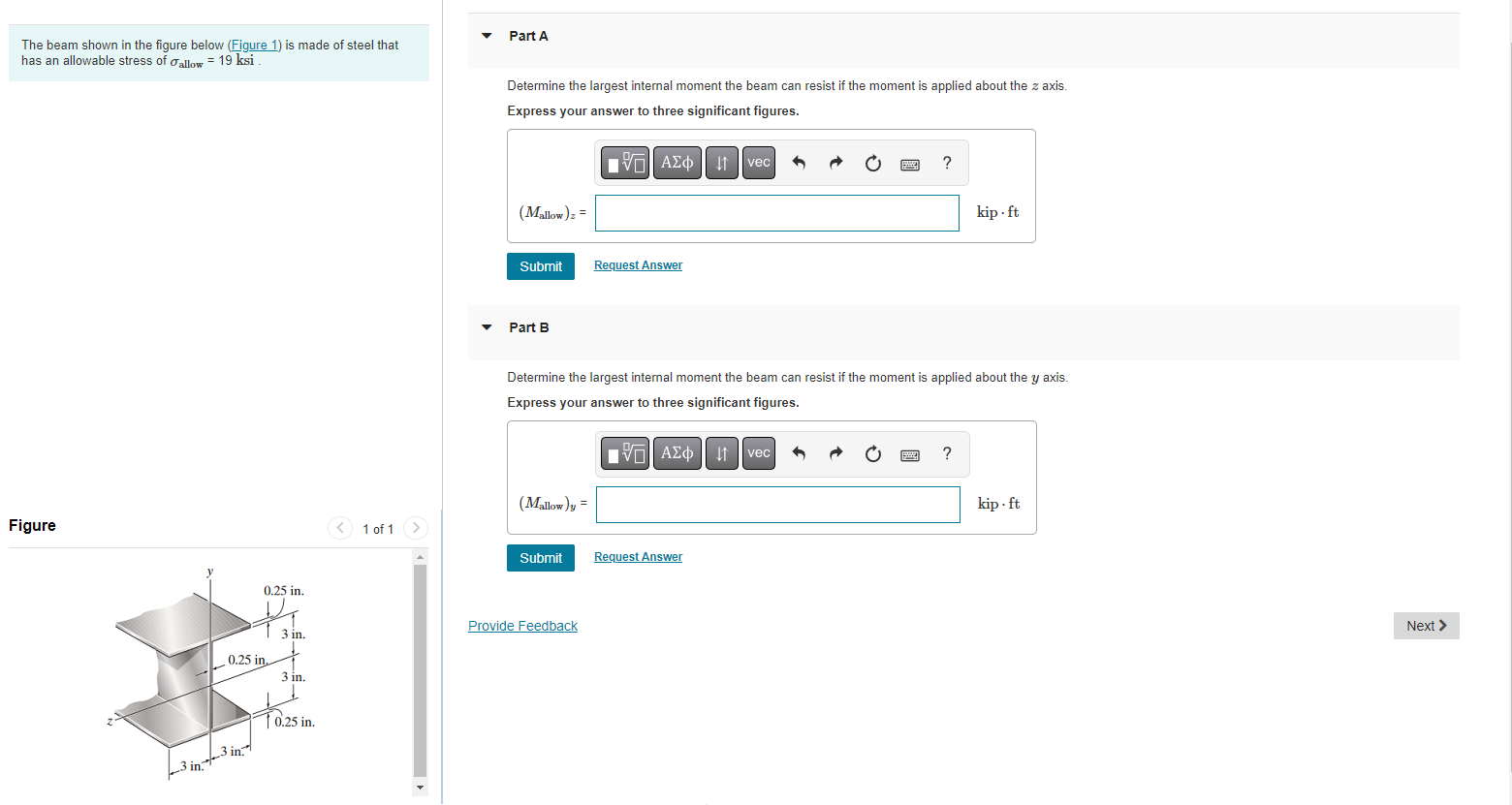Image resolution: width=1512 pixels, height=805 pixels.
Task: Apply vec notation in Part B toolbar
Action: [759, 453]
